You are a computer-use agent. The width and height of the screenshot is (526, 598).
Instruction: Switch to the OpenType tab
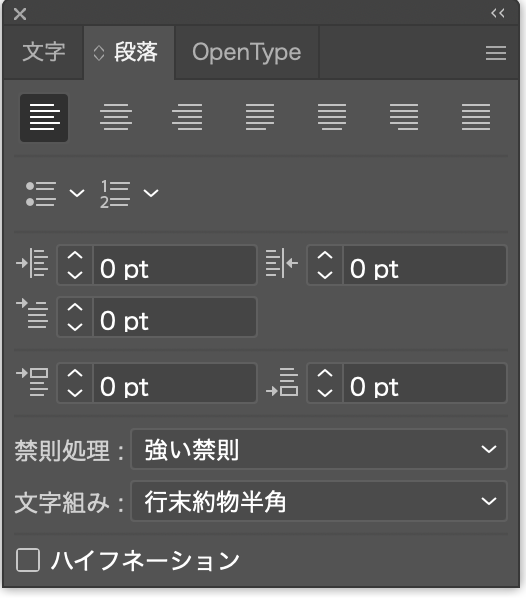pos(246,52)
